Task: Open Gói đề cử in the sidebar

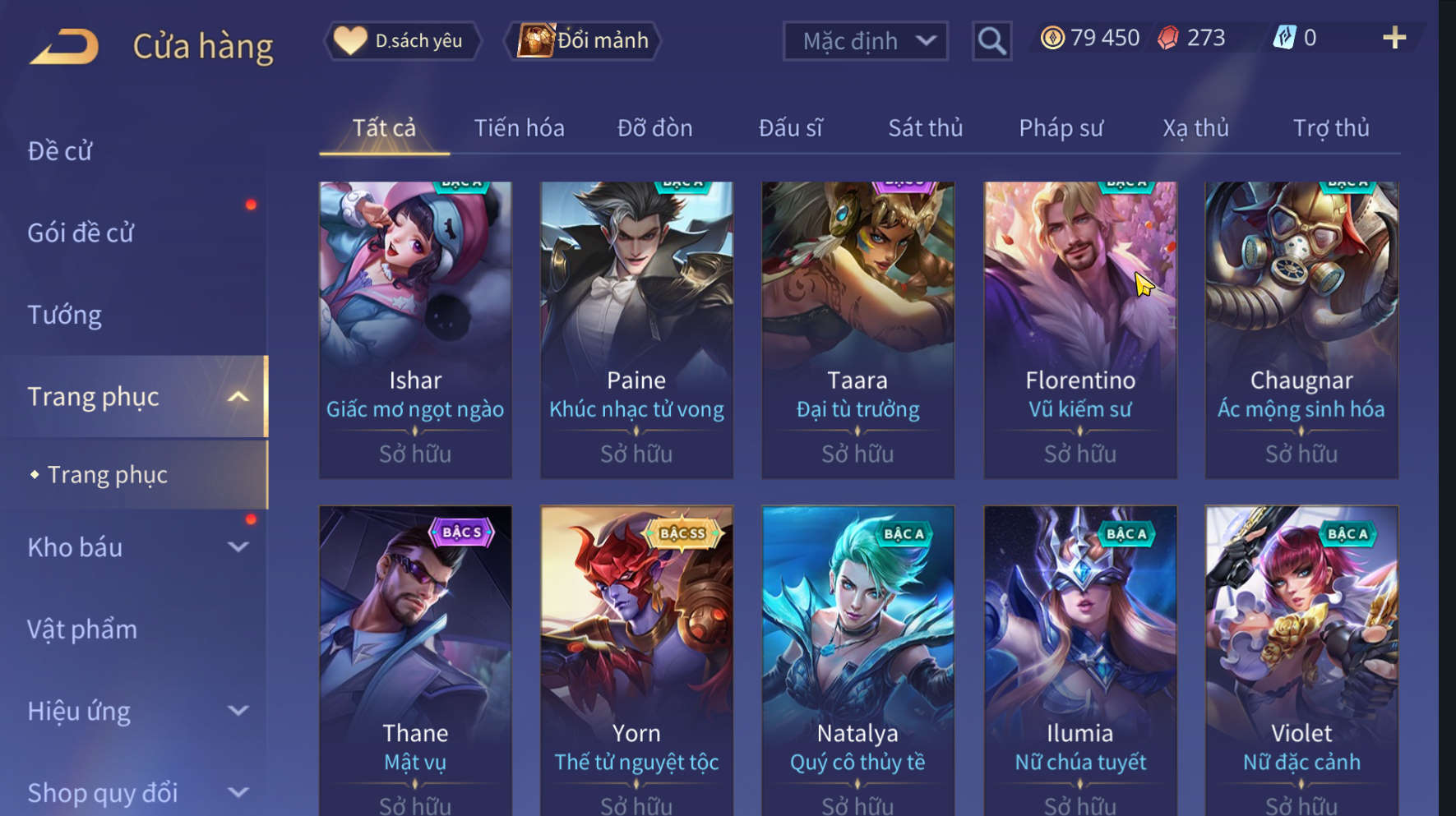Action: [81, 233]
